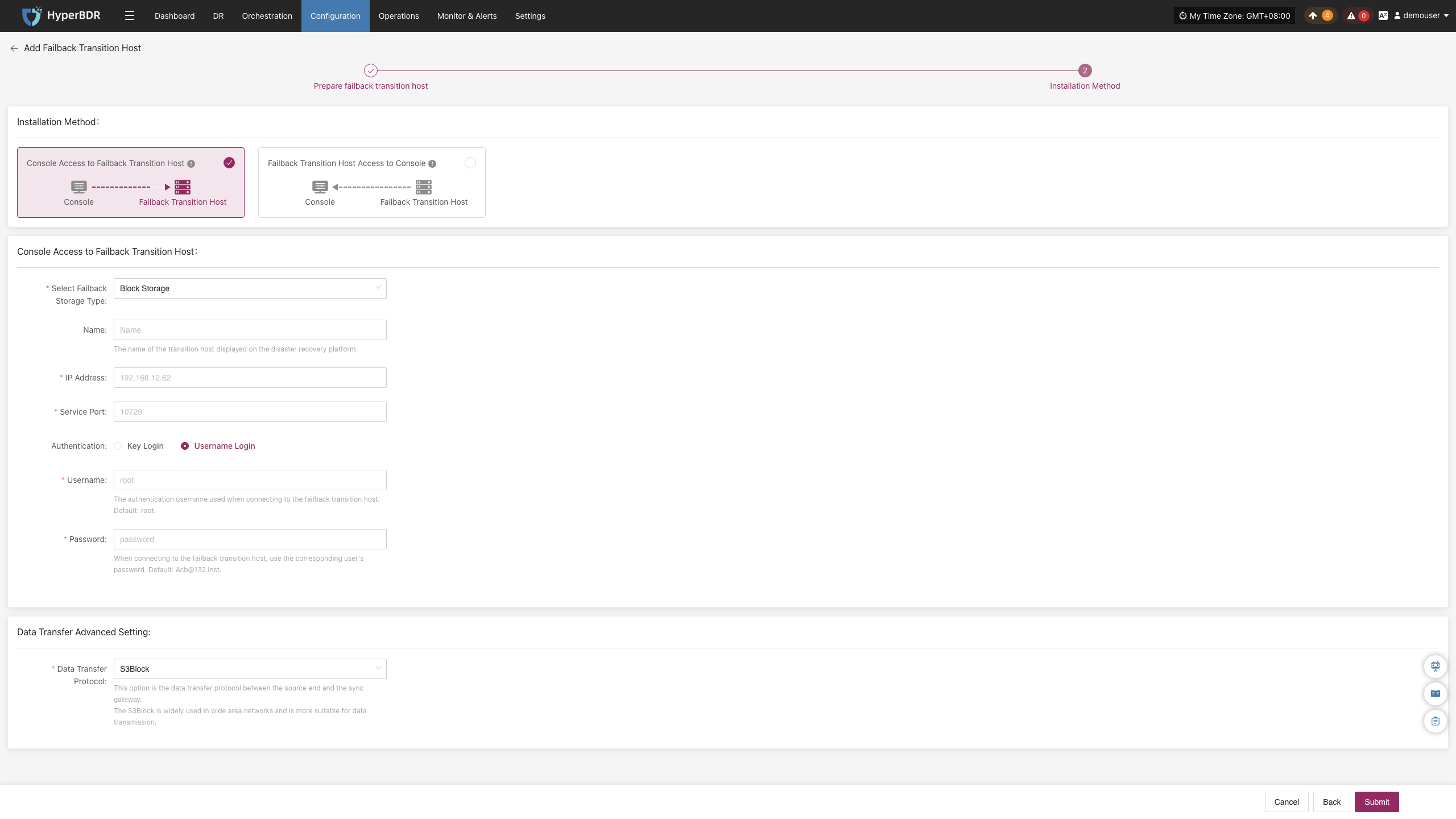Toggle the hamburger menu icon
This screenshot has height=819, width=1456.
[x=130, y=16]
